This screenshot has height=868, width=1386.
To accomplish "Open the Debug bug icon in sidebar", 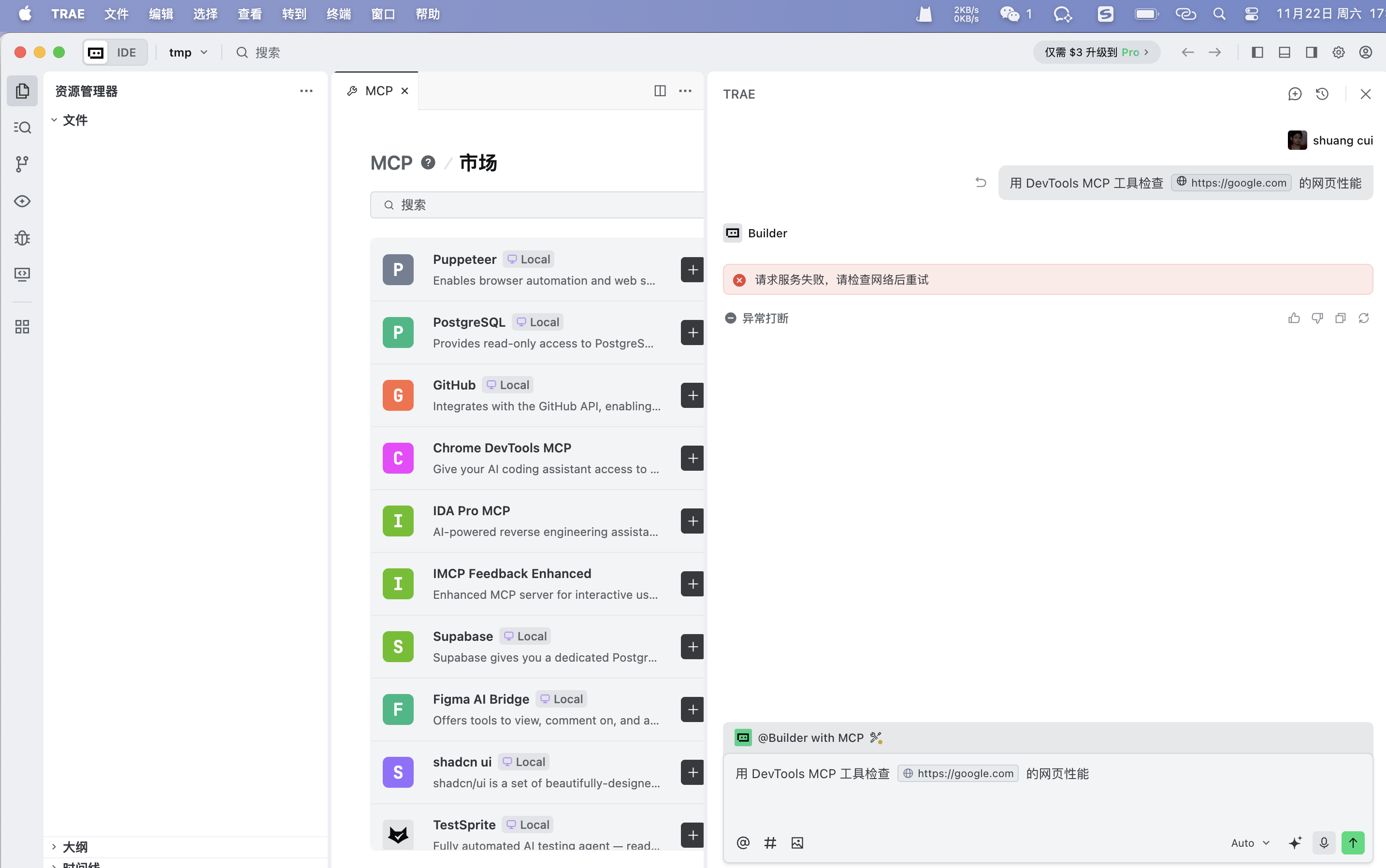I will coord(22,238).
